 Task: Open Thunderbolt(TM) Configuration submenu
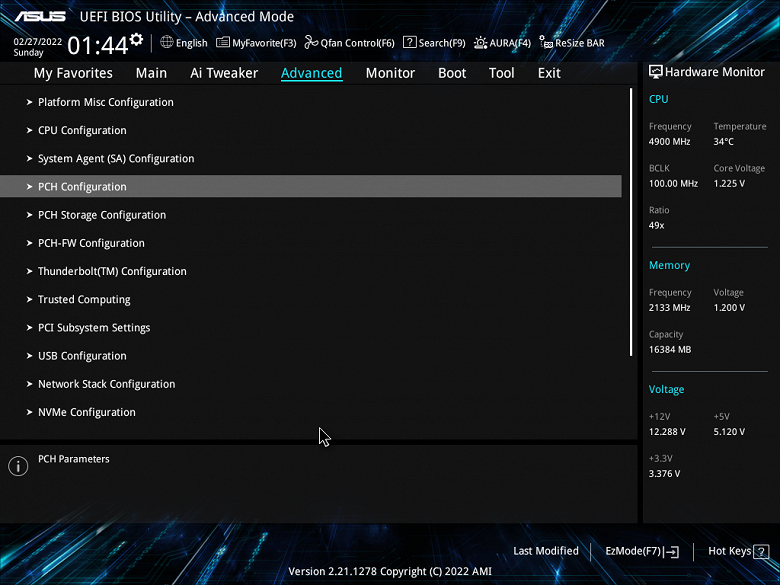pos(311,271)
